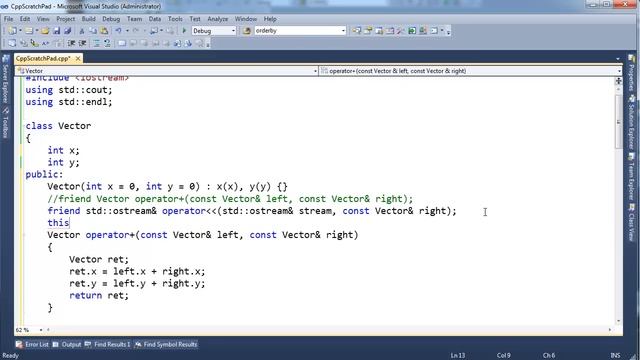640x360 pixels.
Task: Increase line indent using toolbar icon
Action: pos(82,43)
